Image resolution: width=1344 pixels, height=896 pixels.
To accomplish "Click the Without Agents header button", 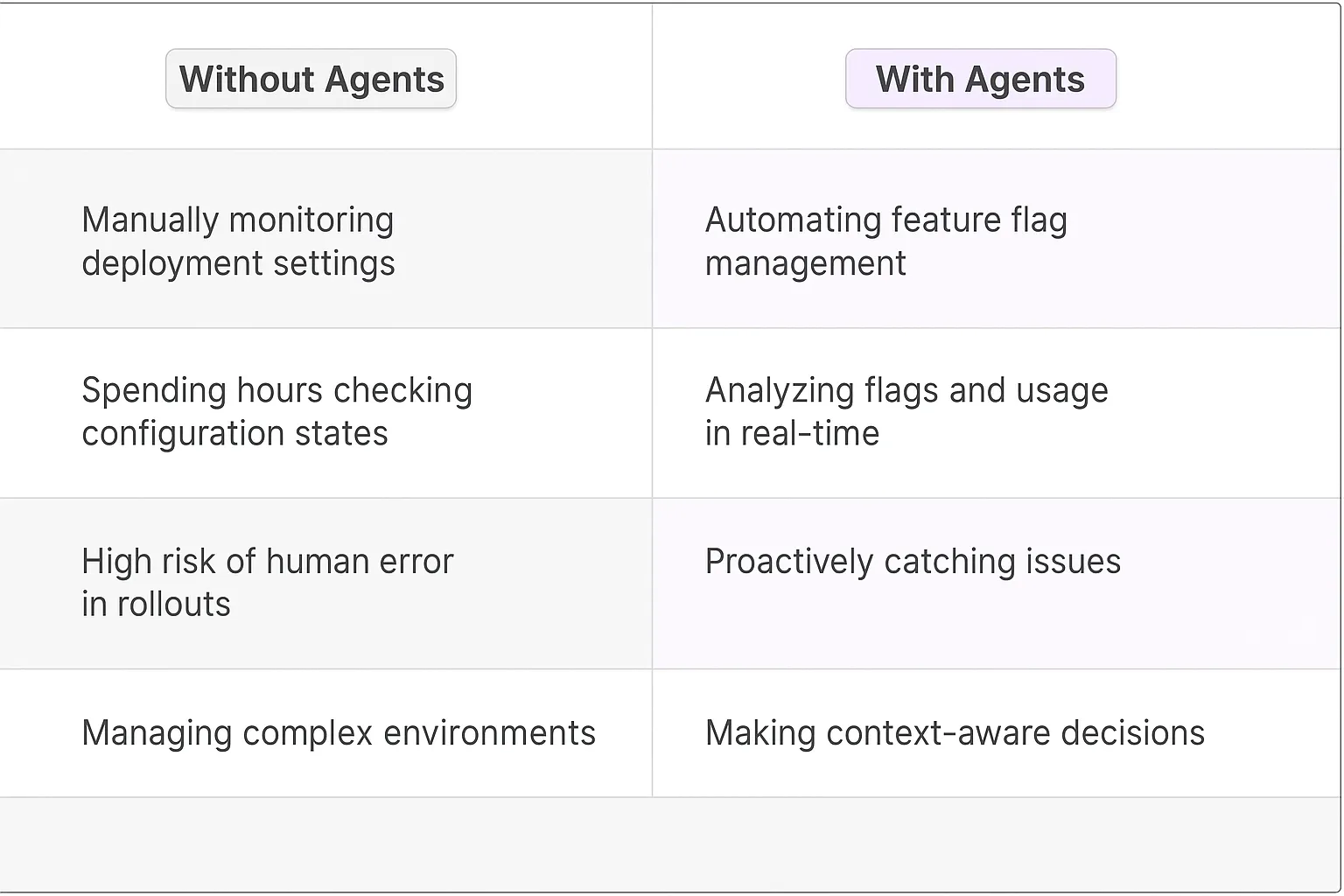I will pos(311,80).
